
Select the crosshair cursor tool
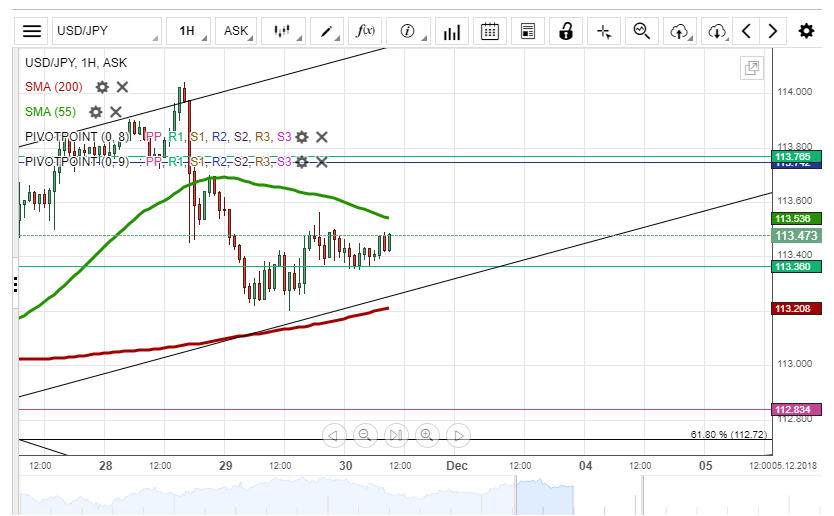(604, 31)
